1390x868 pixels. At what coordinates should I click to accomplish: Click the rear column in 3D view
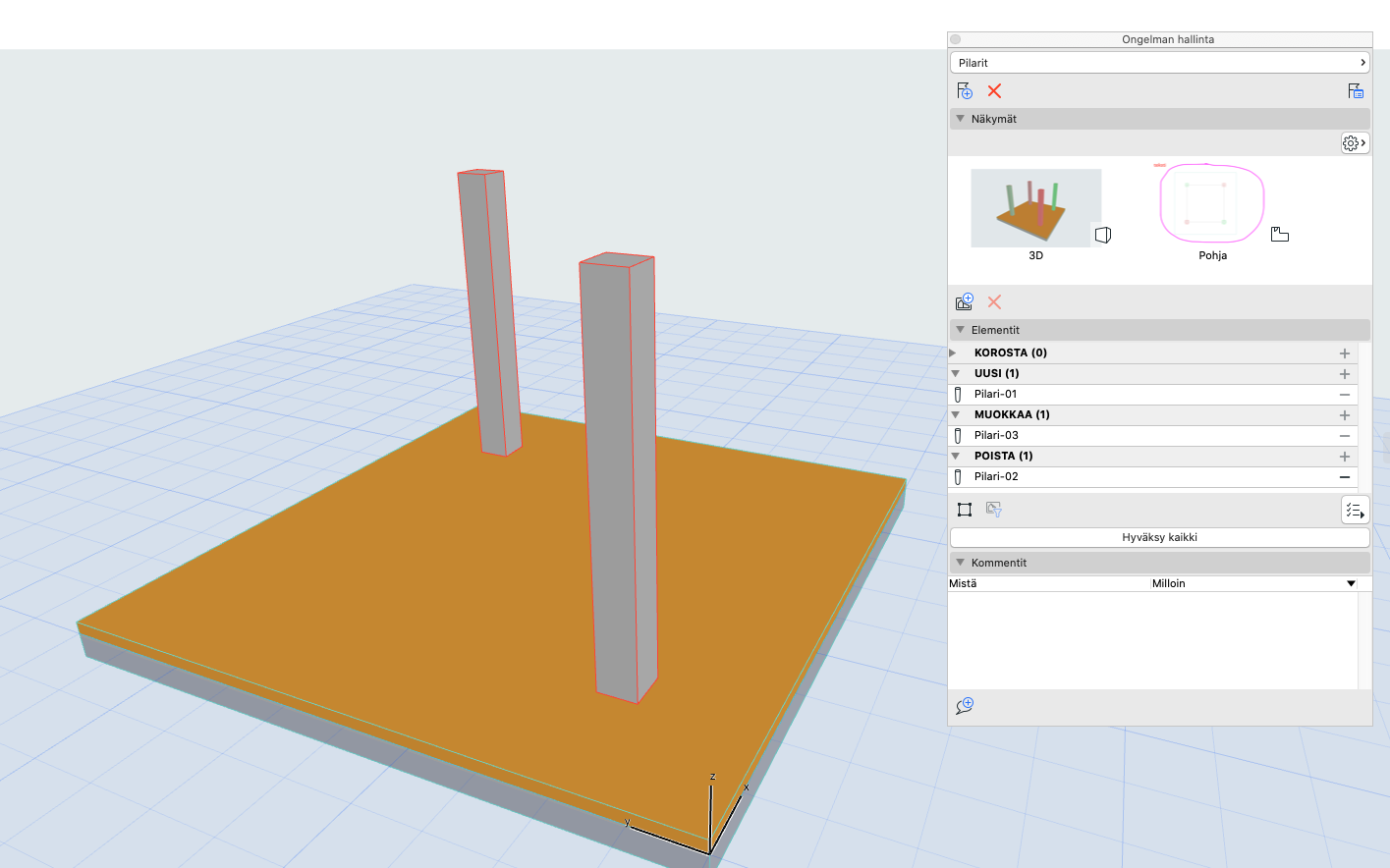coord(488,314)
